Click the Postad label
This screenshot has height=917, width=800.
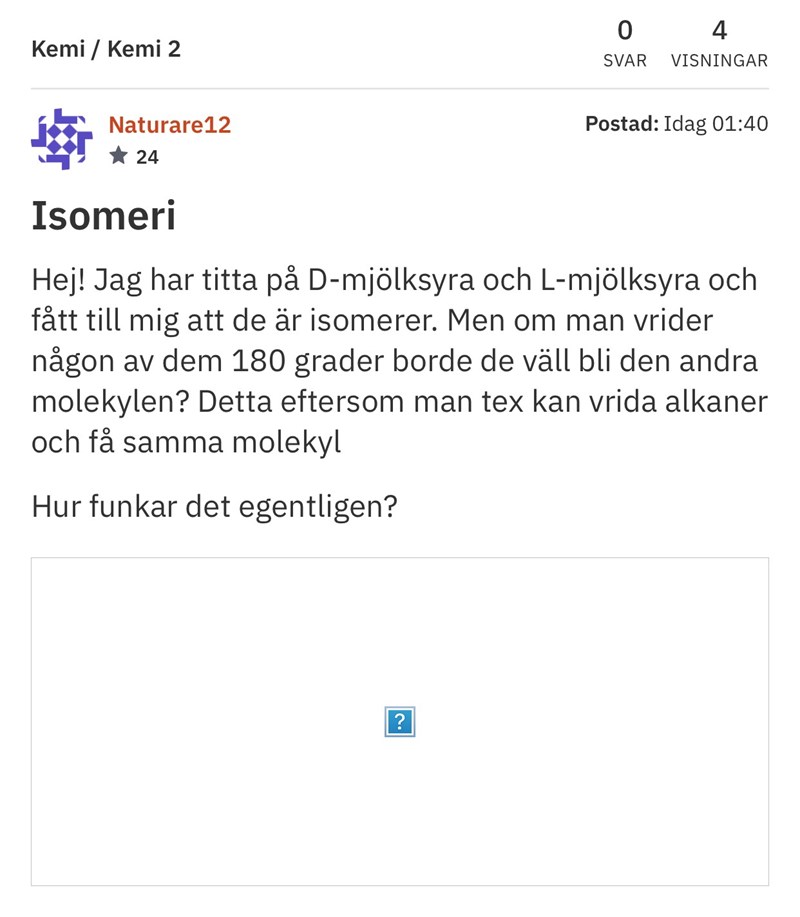pos(621,124)
